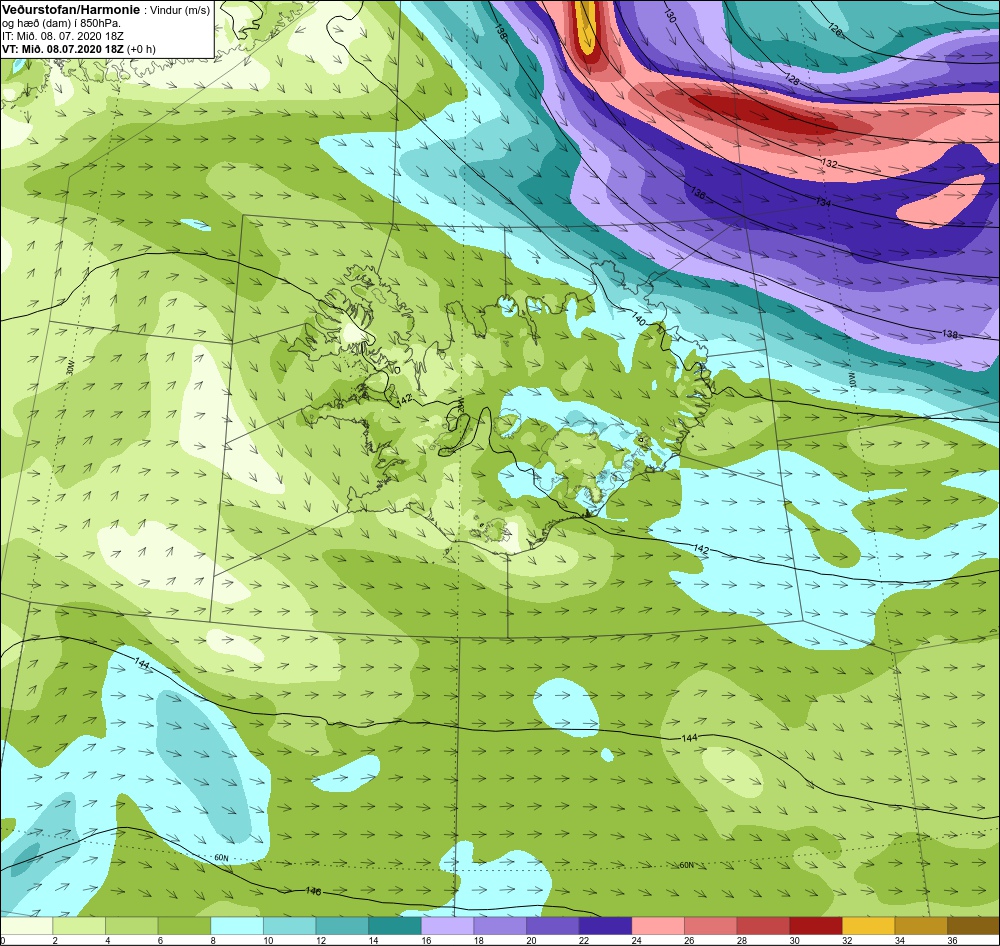This screenshot has width=1000, height=946.
Task: Click the '146' contour label
Action: tap(313, 891)
